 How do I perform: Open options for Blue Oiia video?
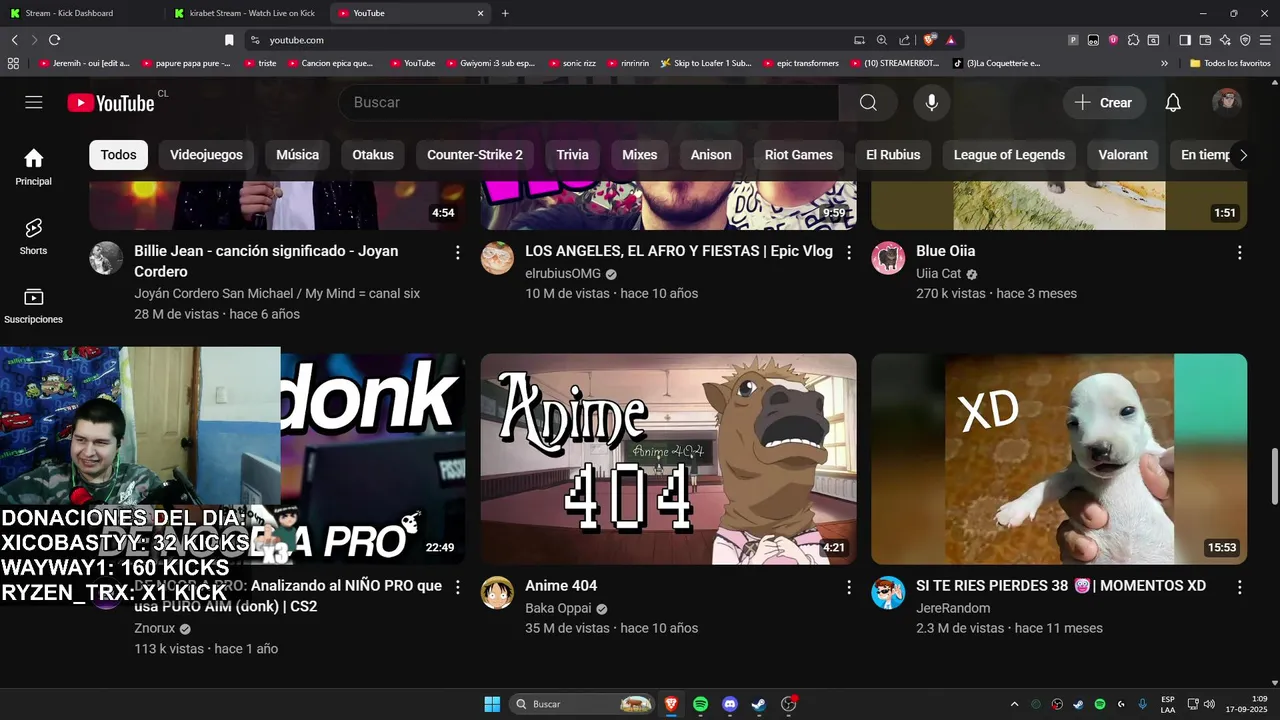[1240, 252]
